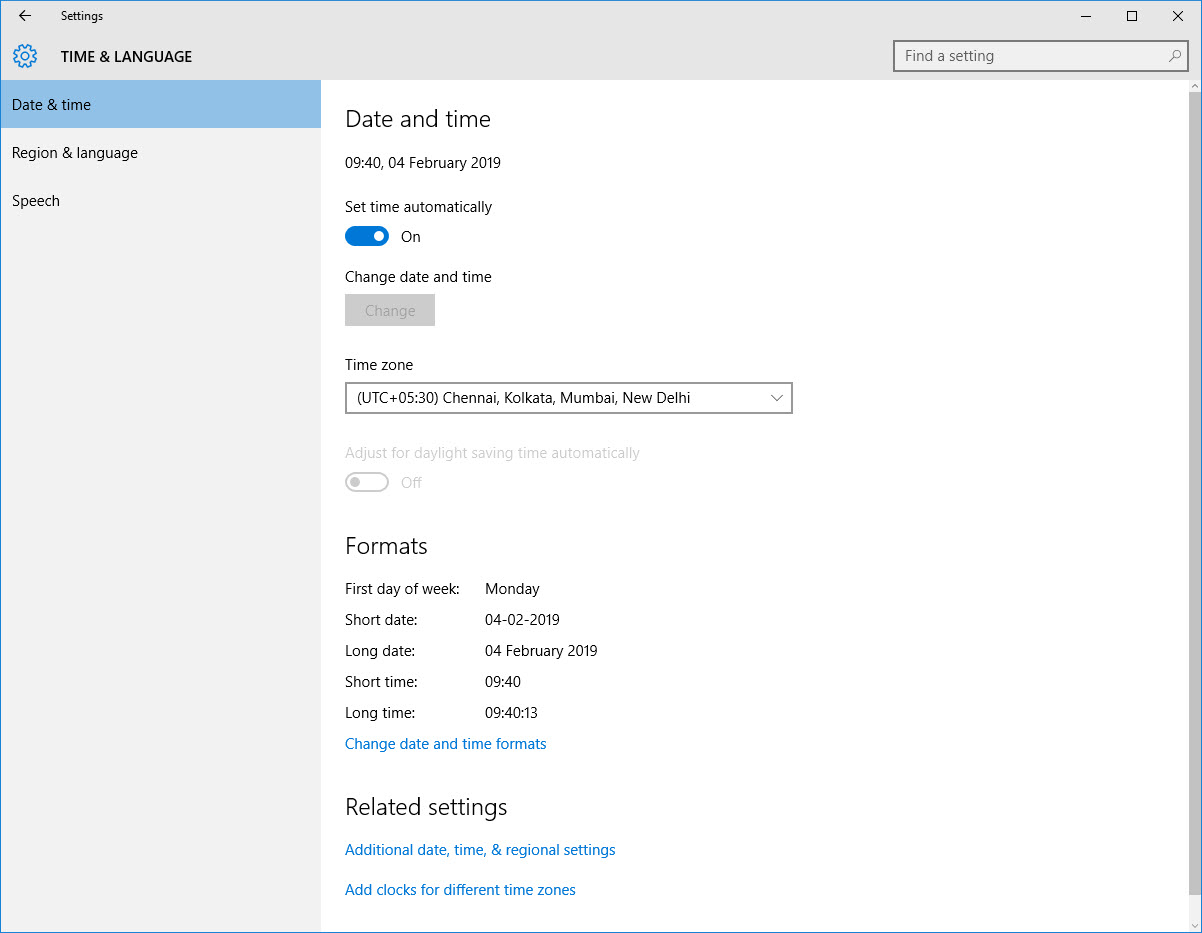Viewport: 1202px width, 933px height.
Task: Click the Long time value 09:40:13
Action: click(x=511, y=713)
